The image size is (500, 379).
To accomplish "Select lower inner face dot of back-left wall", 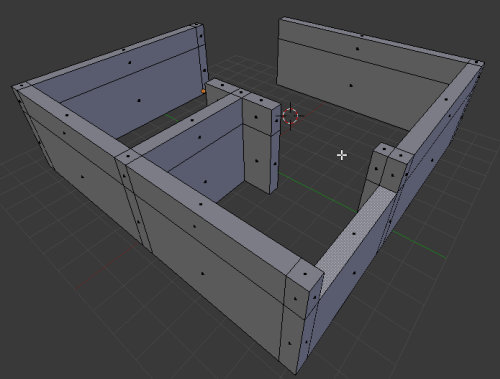I will (139, 100).
